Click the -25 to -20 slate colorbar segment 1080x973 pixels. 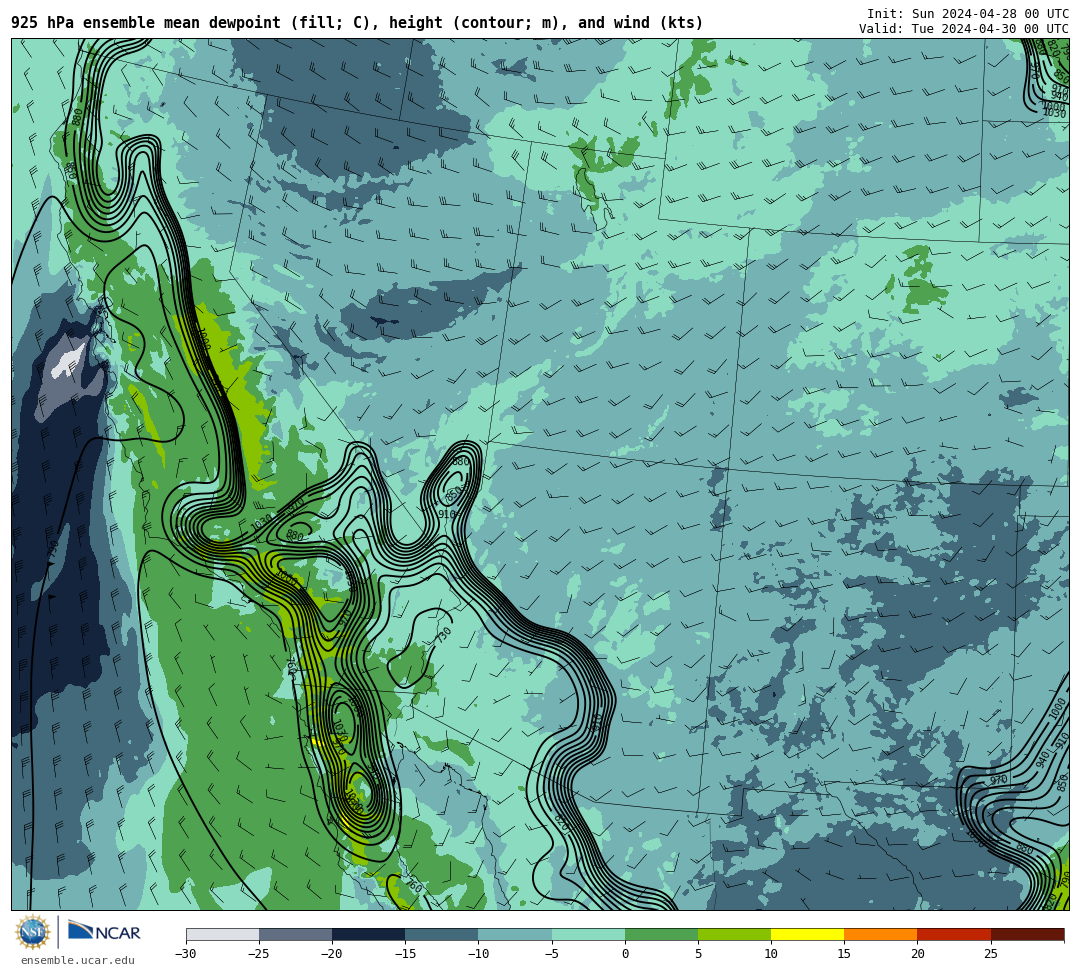pyautogui.click(x=295, y=934)
